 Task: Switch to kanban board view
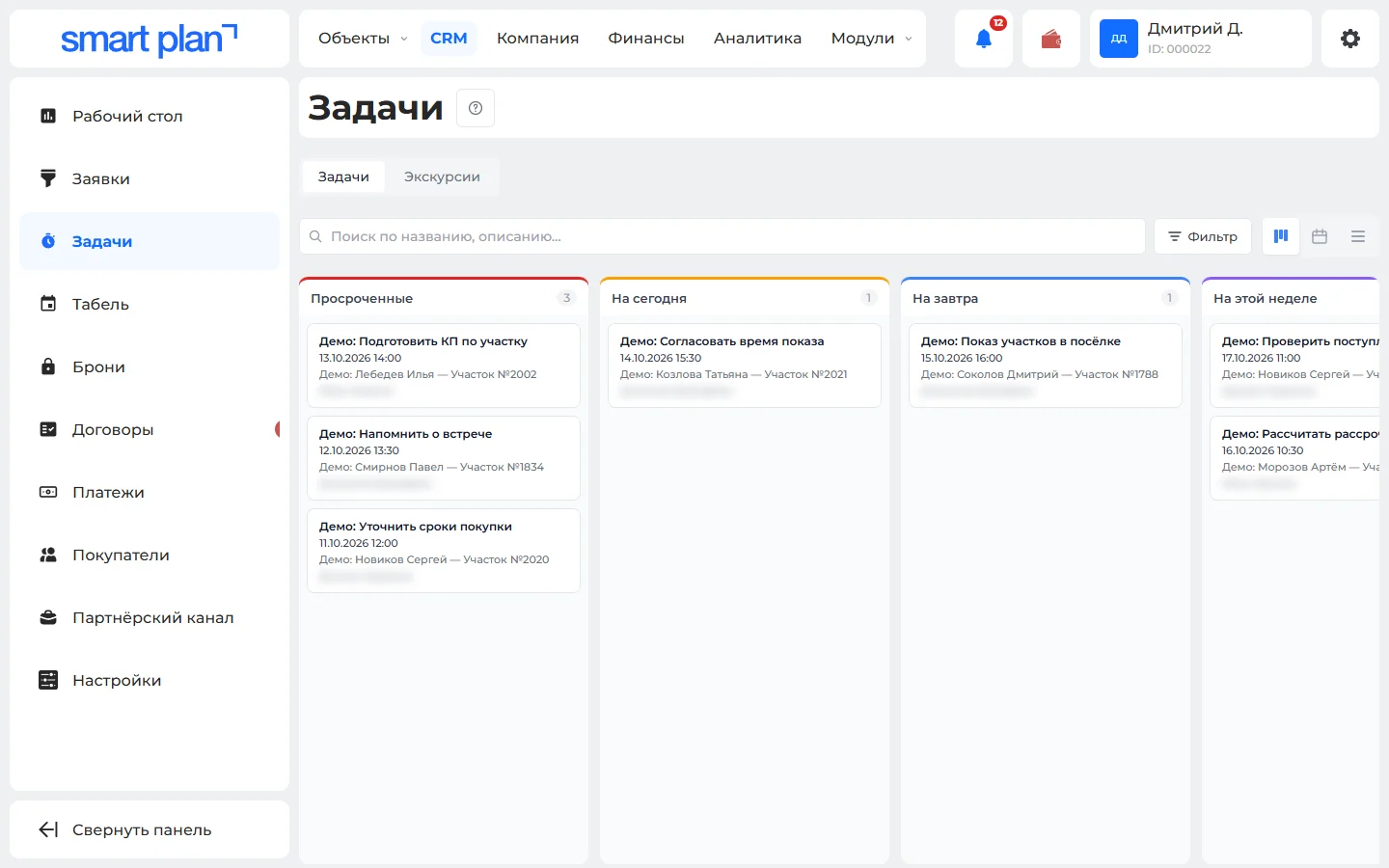pyautogui.click(x=1281, y=236)
